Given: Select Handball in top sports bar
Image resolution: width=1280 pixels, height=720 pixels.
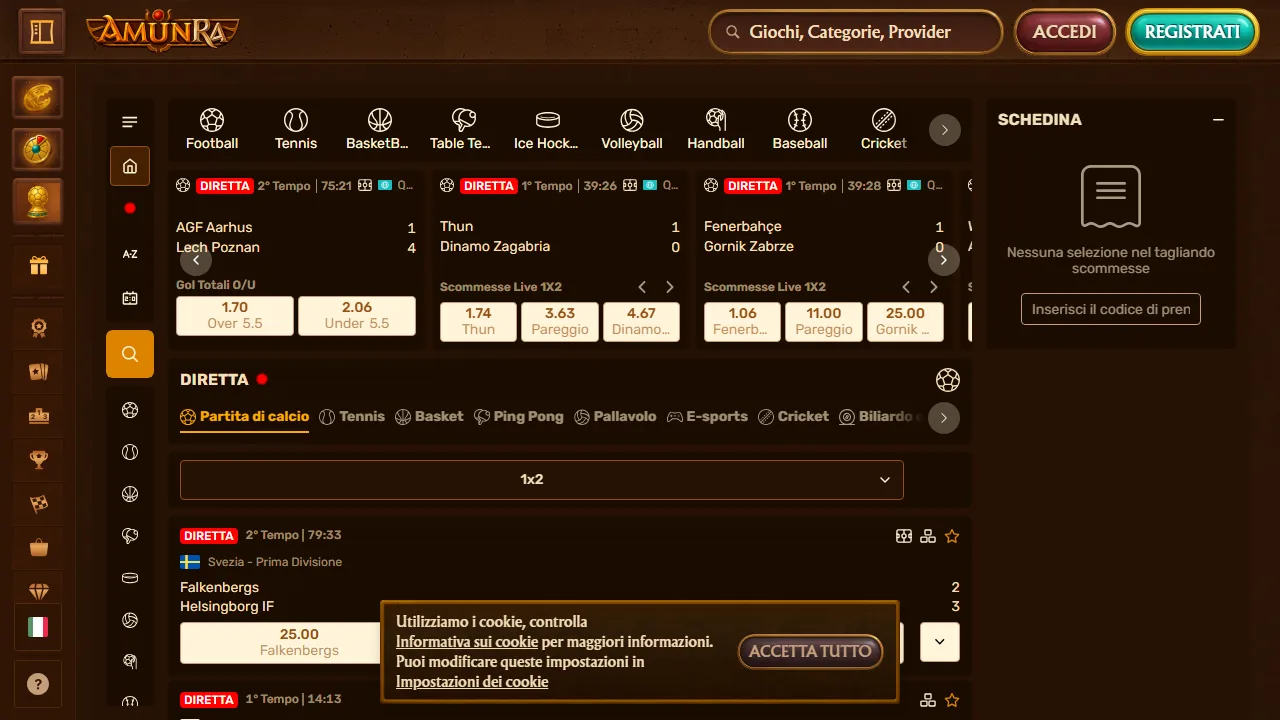Looking at the screenshot, I should 716,130.
